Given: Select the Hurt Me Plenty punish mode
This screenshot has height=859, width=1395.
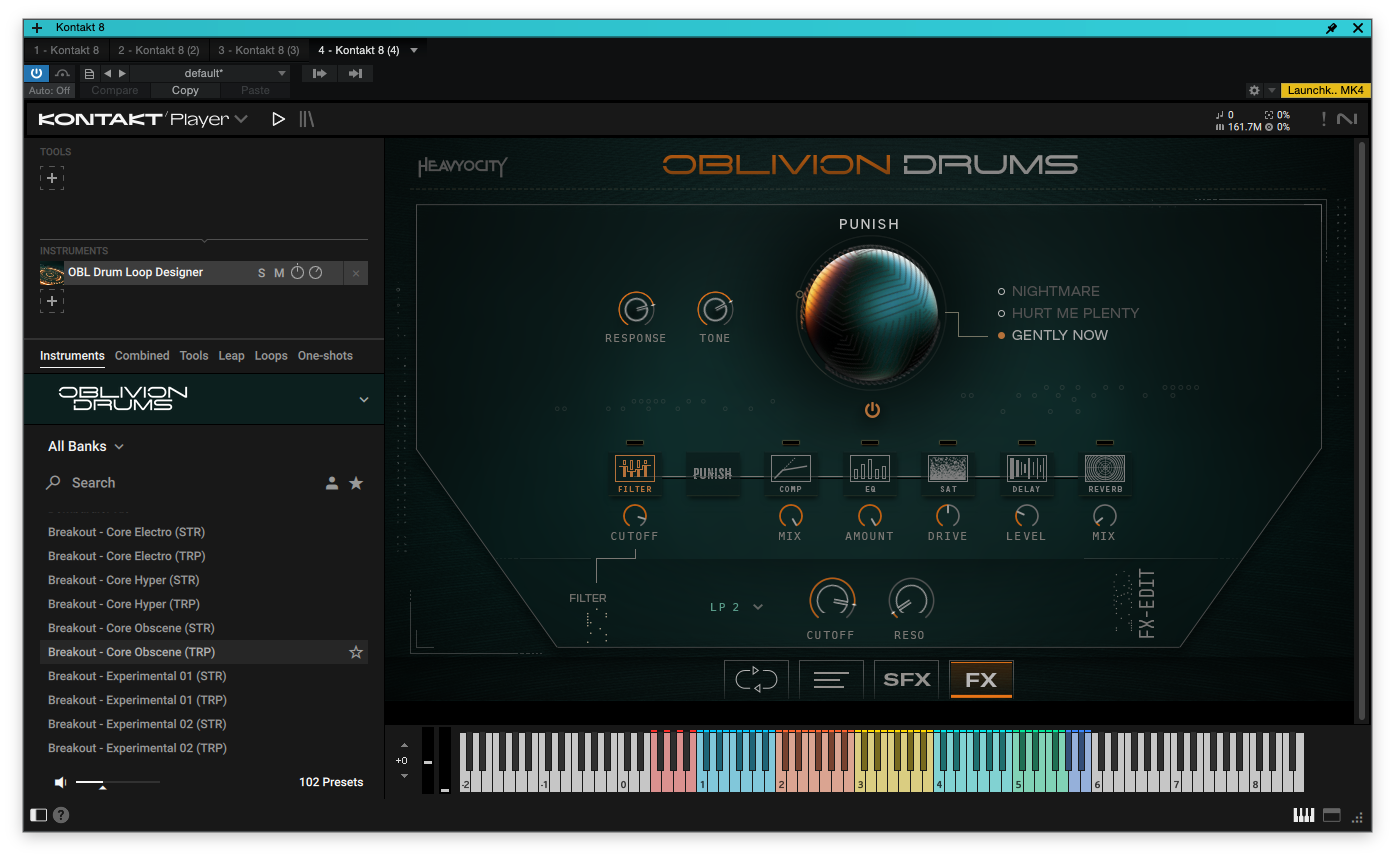Looking at the screenshot, I should click(x=1069, y=313).
